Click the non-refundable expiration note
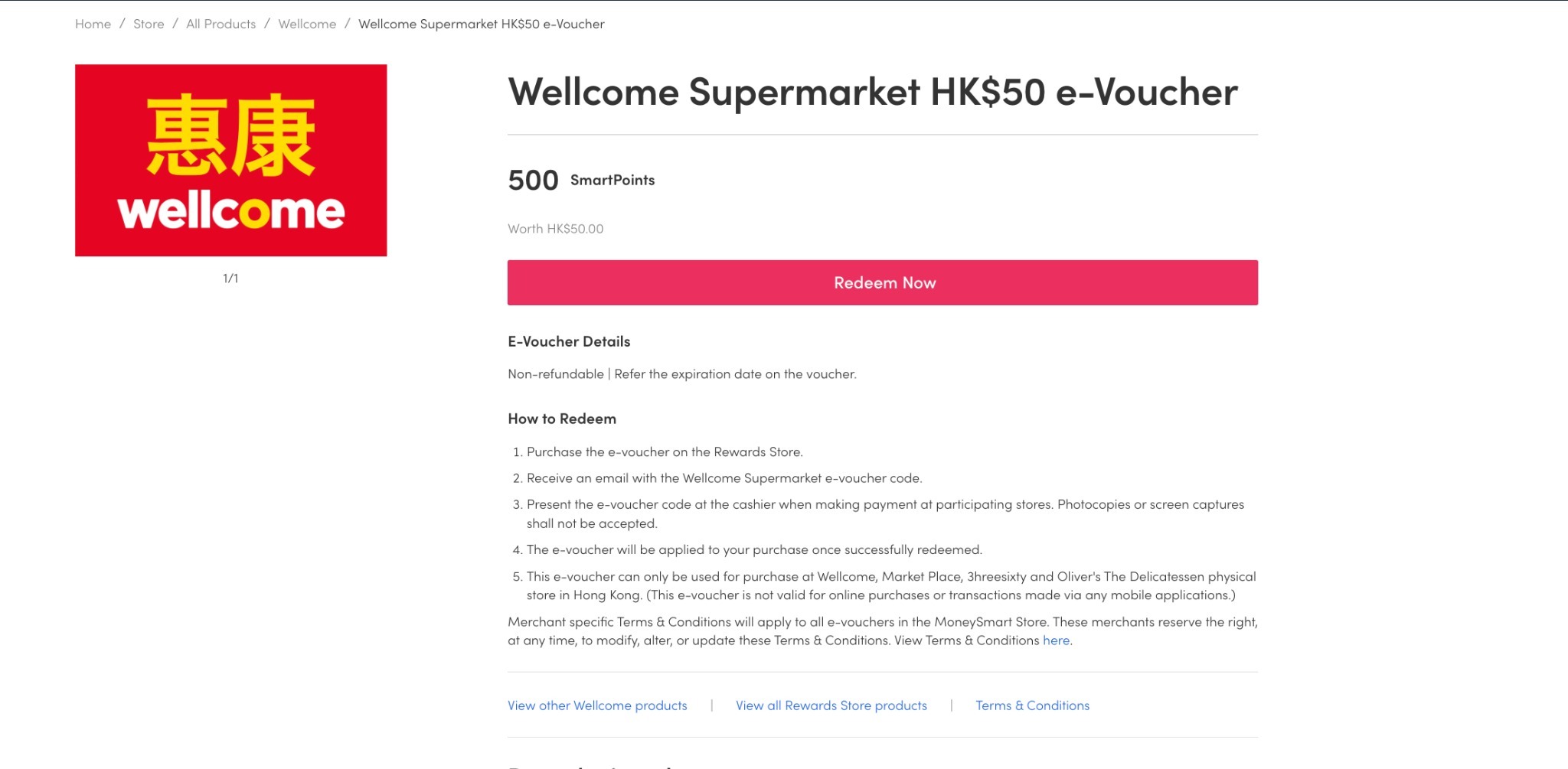Screen dimensions: 1568x769 (x=682, y=374)
